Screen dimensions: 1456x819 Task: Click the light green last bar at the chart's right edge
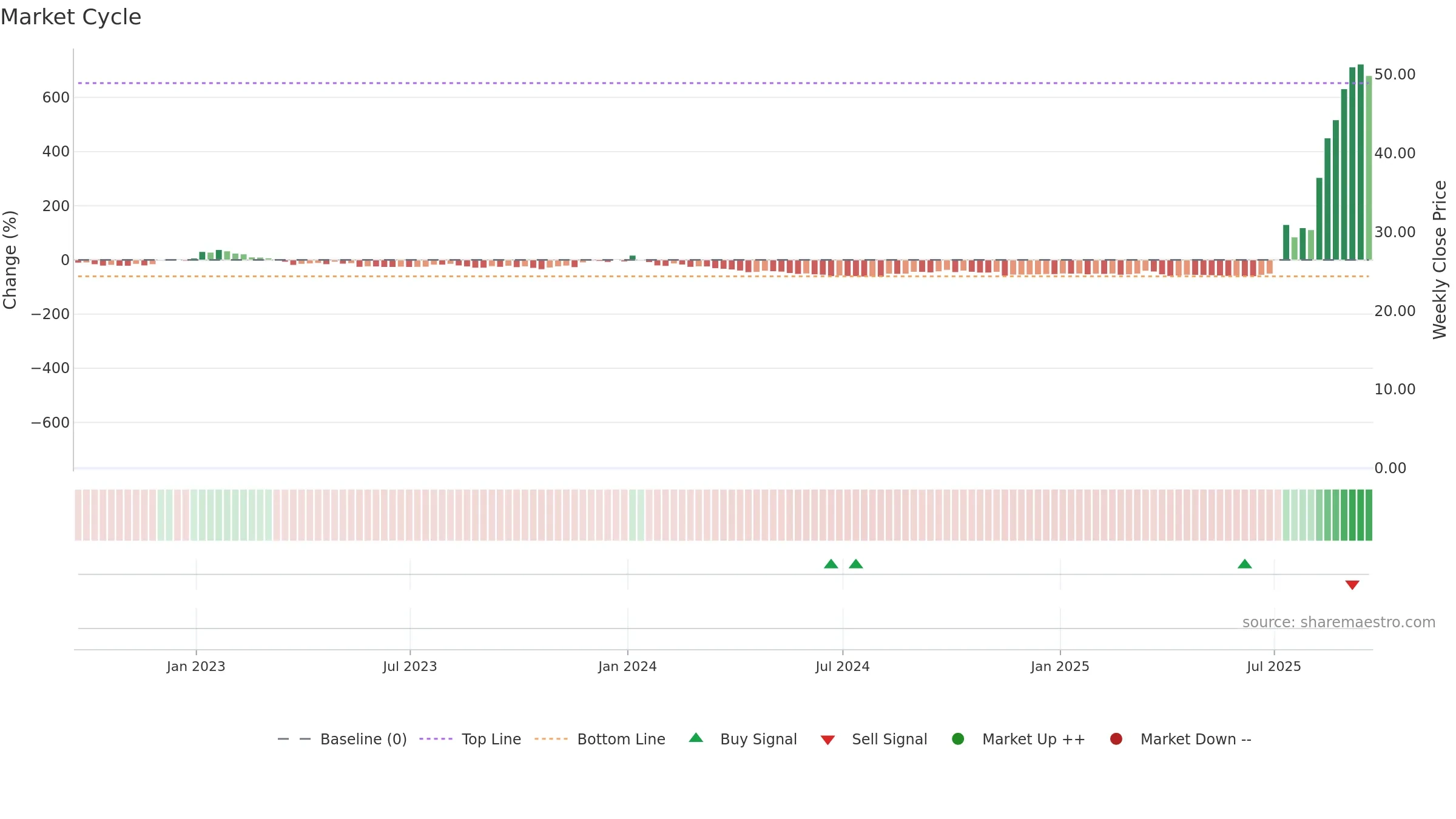pos(1369,168)
